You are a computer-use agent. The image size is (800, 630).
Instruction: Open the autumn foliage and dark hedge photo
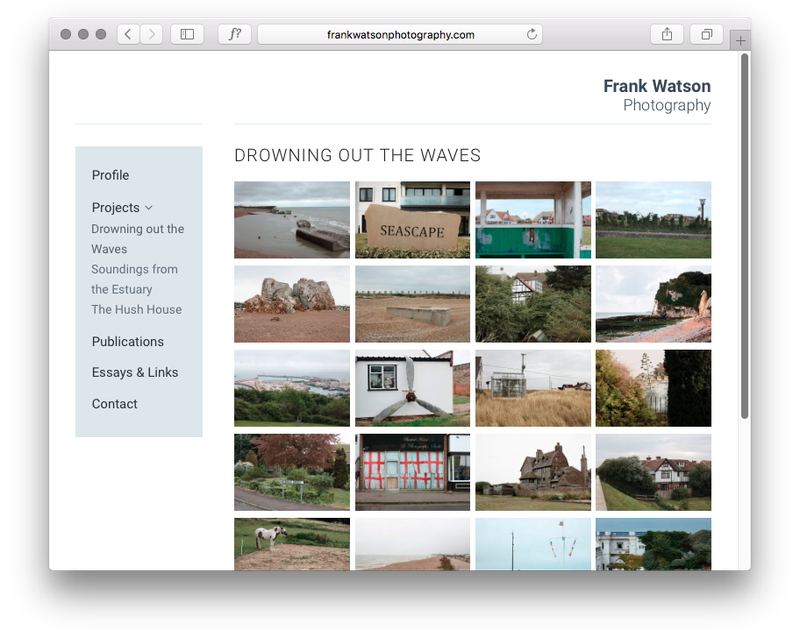coord(654,388)
